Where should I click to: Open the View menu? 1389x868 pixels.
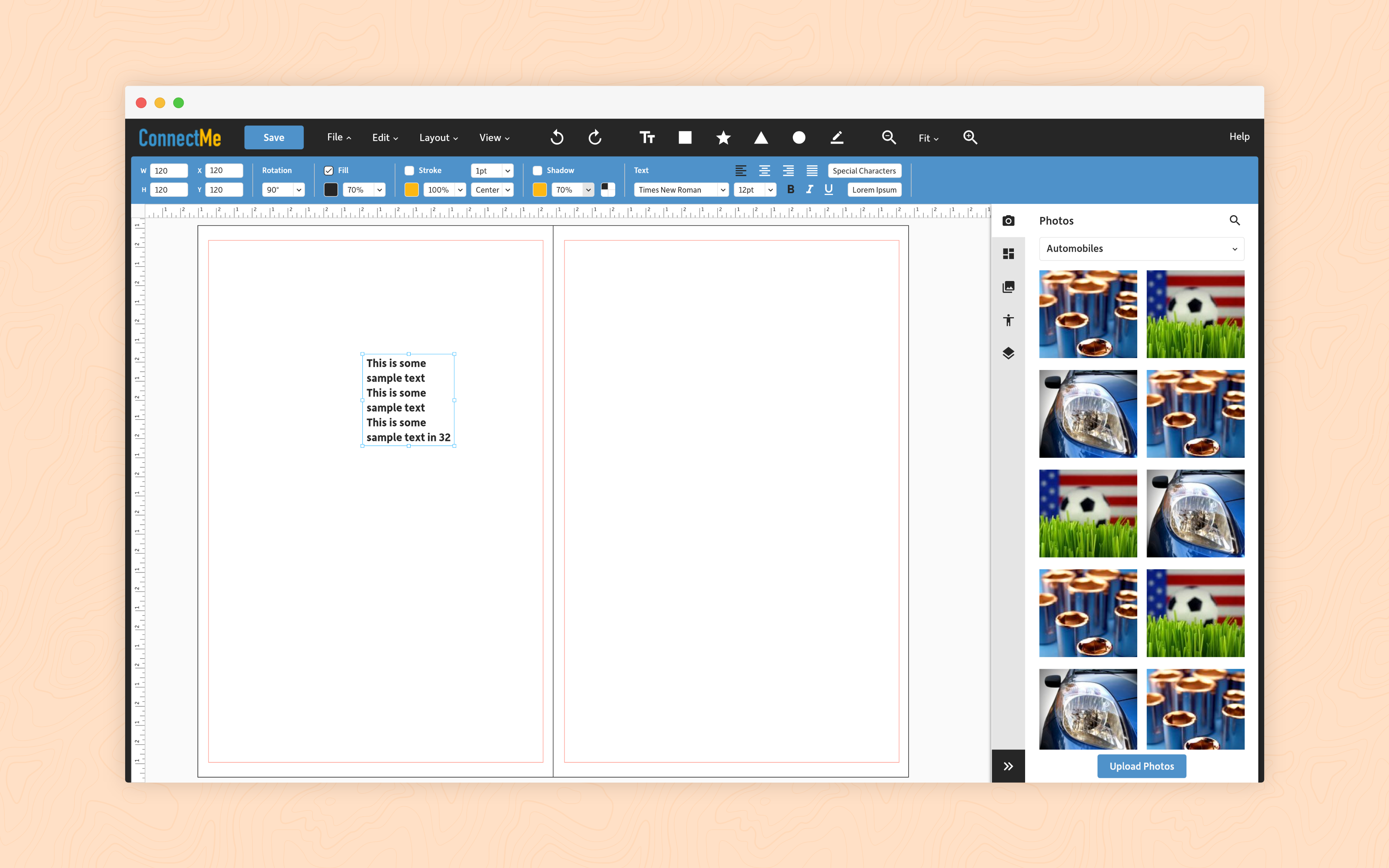point(494,138)
